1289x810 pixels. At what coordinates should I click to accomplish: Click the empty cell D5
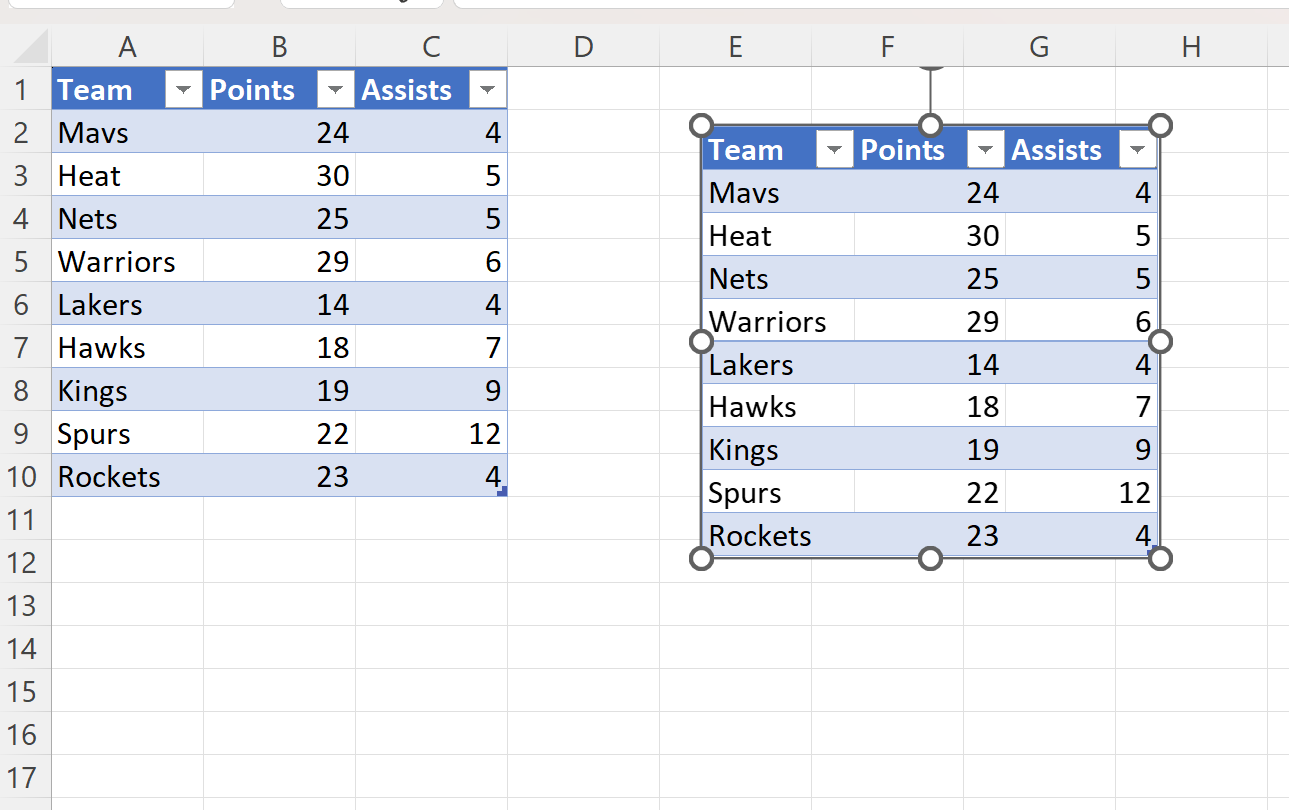(x=583, y=261)
